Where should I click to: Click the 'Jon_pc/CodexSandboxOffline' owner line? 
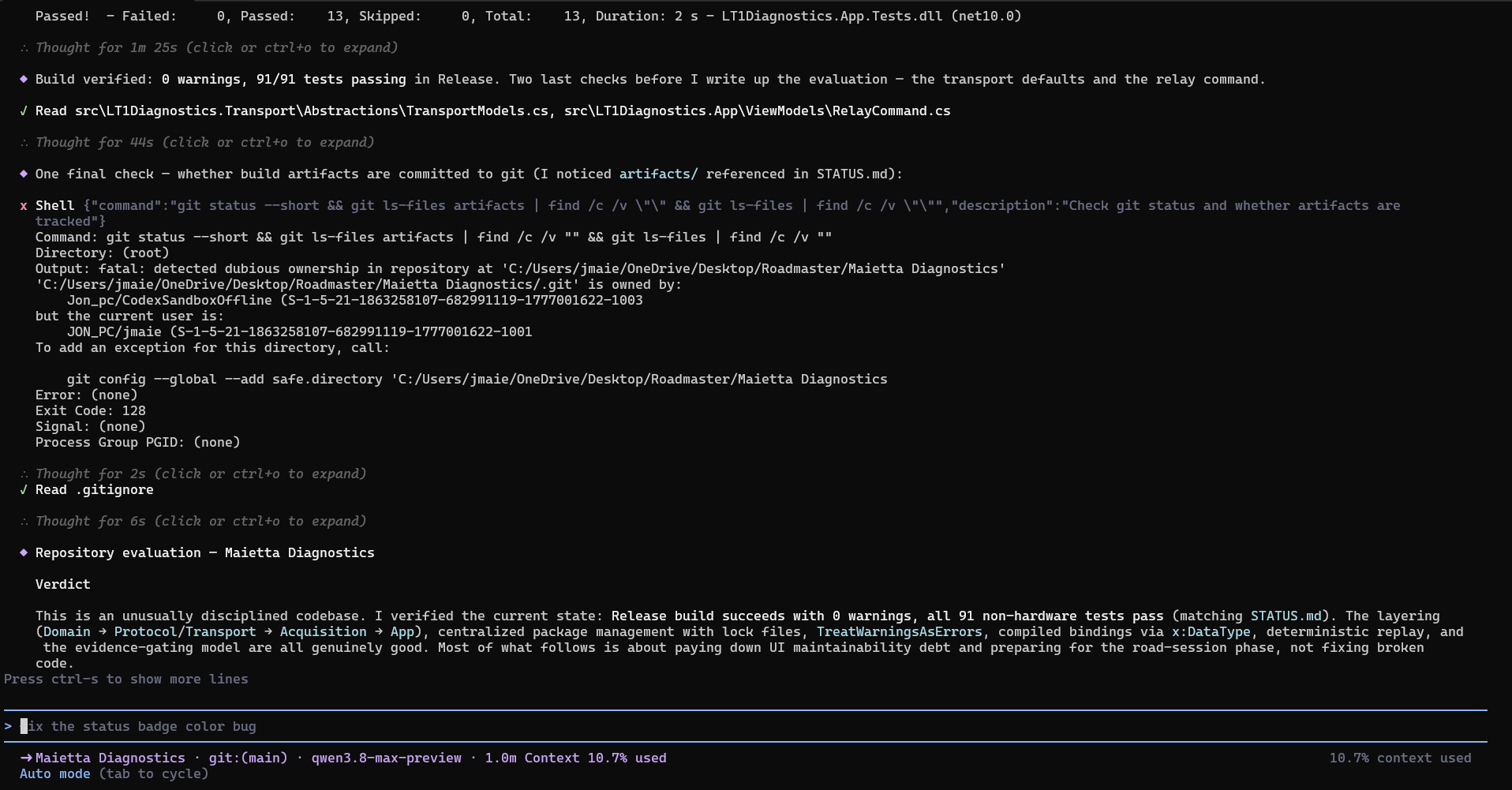click(x=355, y=300)
